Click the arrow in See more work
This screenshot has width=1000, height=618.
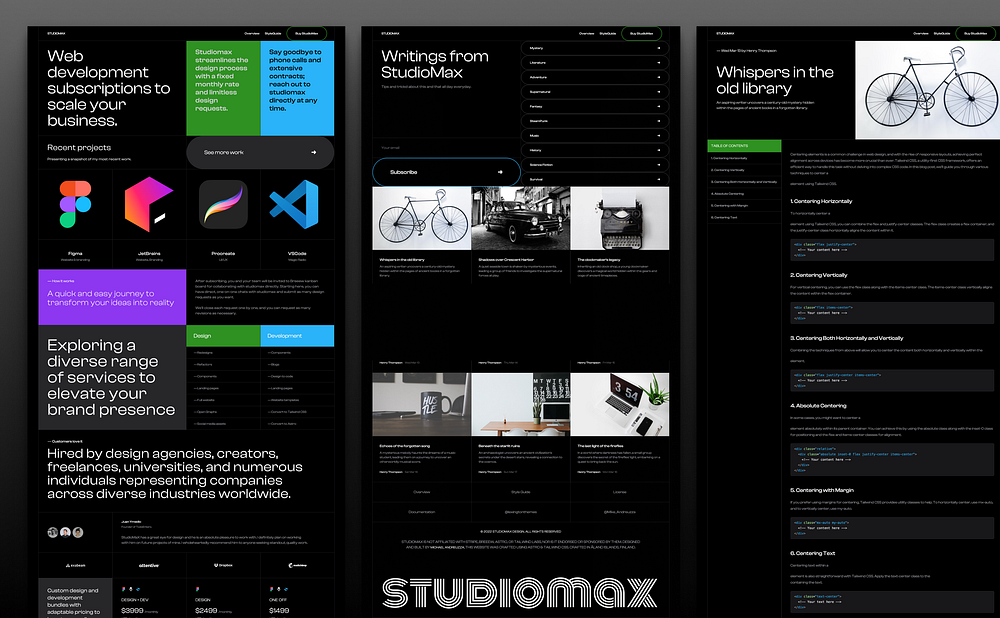pyautogui.click(x=313, y=152)
